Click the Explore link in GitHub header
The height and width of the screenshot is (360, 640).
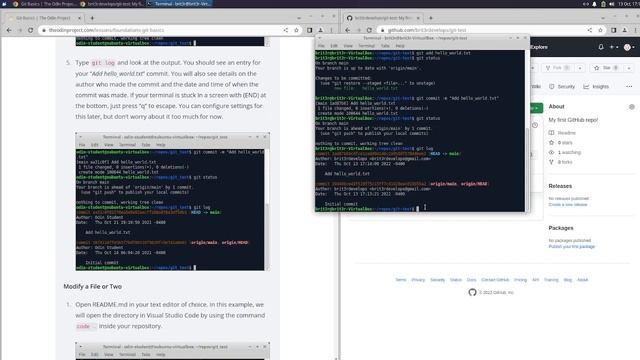click(x=539, y=47)
